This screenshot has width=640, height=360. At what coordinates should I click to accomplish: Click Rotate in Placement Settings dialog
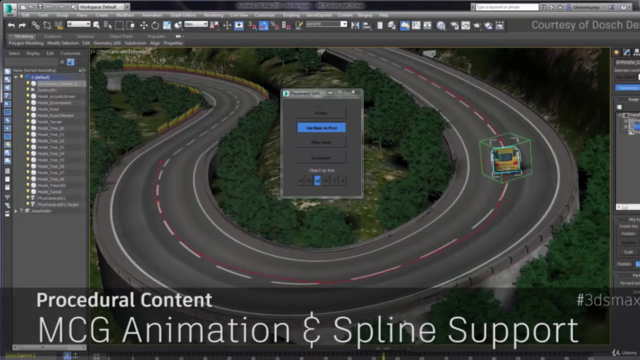click(x=321, y=113)
